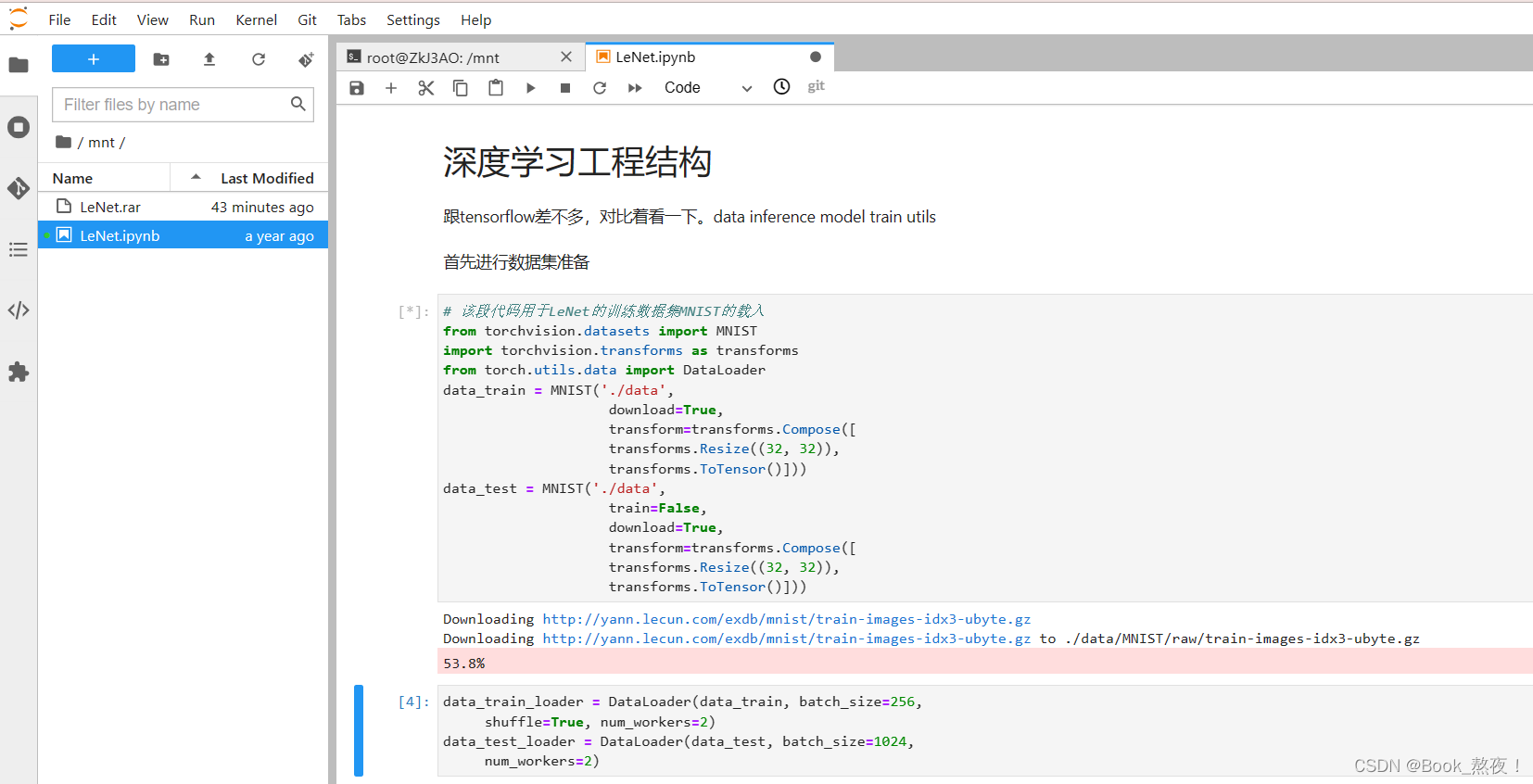Screen dimensions: 1533x784
Task: Refresh the file list
Action: (x=259, y=59)
